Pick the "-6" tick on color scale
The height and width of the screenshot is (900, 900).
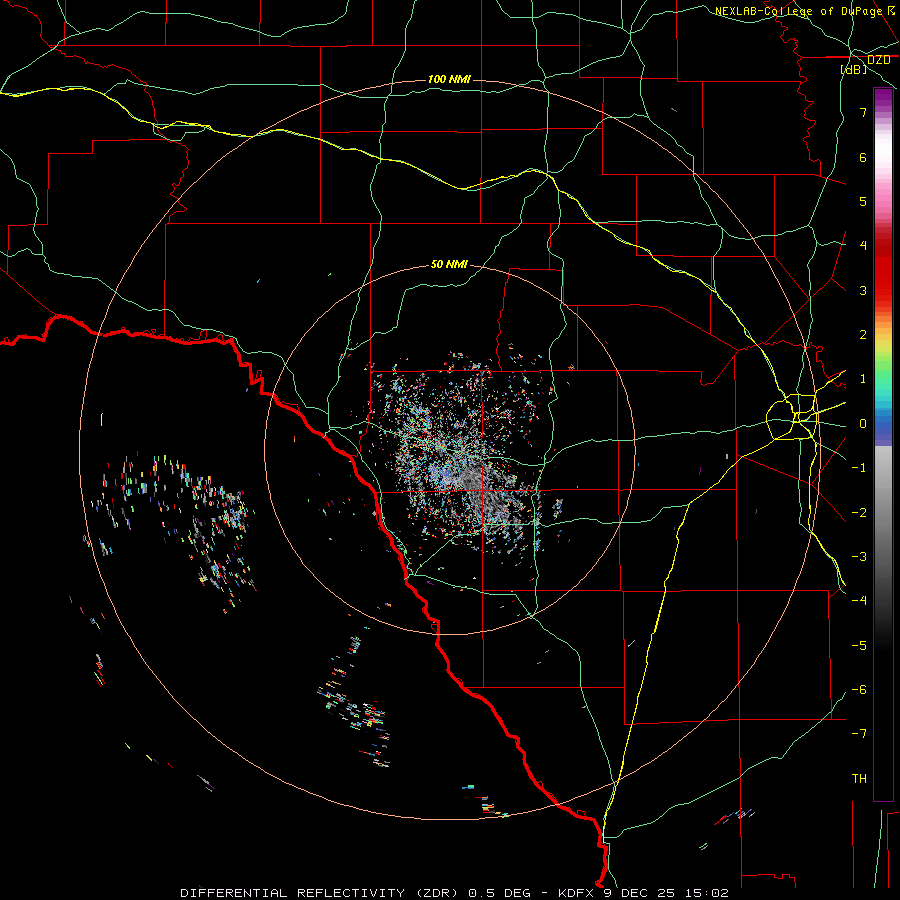[x=859, y=690]
